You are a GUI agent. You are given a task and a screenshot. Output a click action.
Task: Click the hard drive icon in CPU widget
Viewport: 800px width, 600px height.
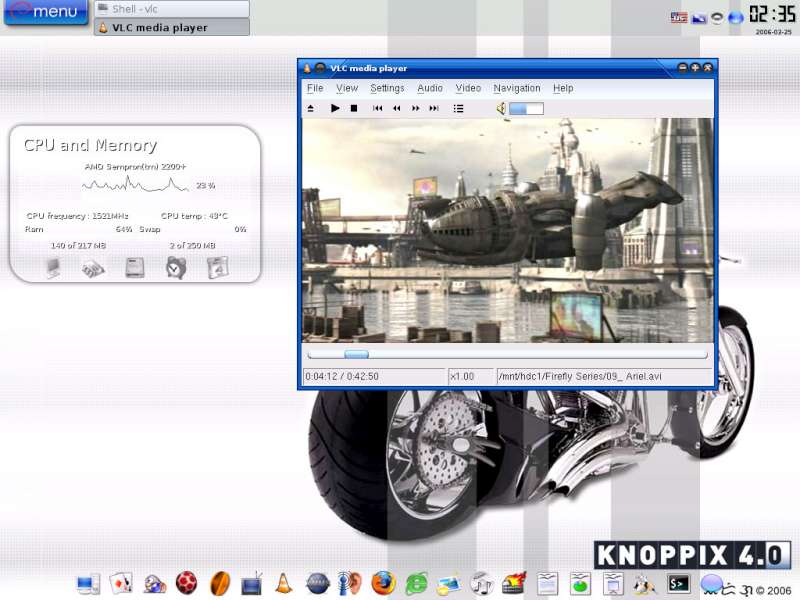click(x=135, y=268)
